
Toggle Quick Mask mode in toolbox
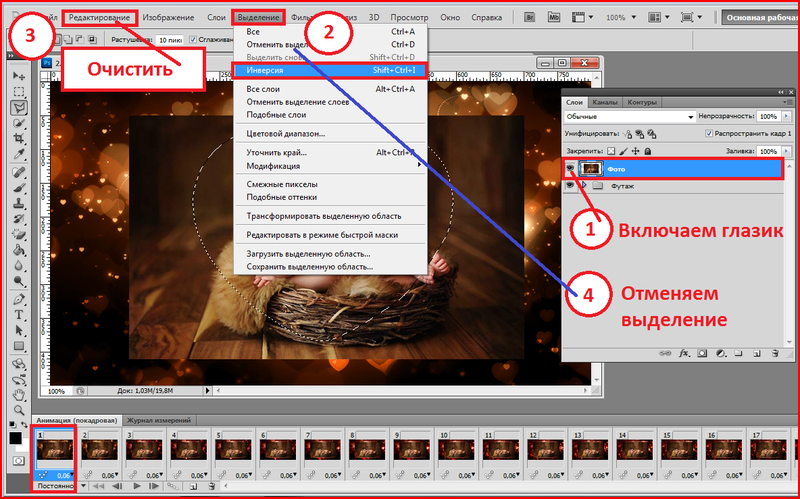[x=18, y=460]
